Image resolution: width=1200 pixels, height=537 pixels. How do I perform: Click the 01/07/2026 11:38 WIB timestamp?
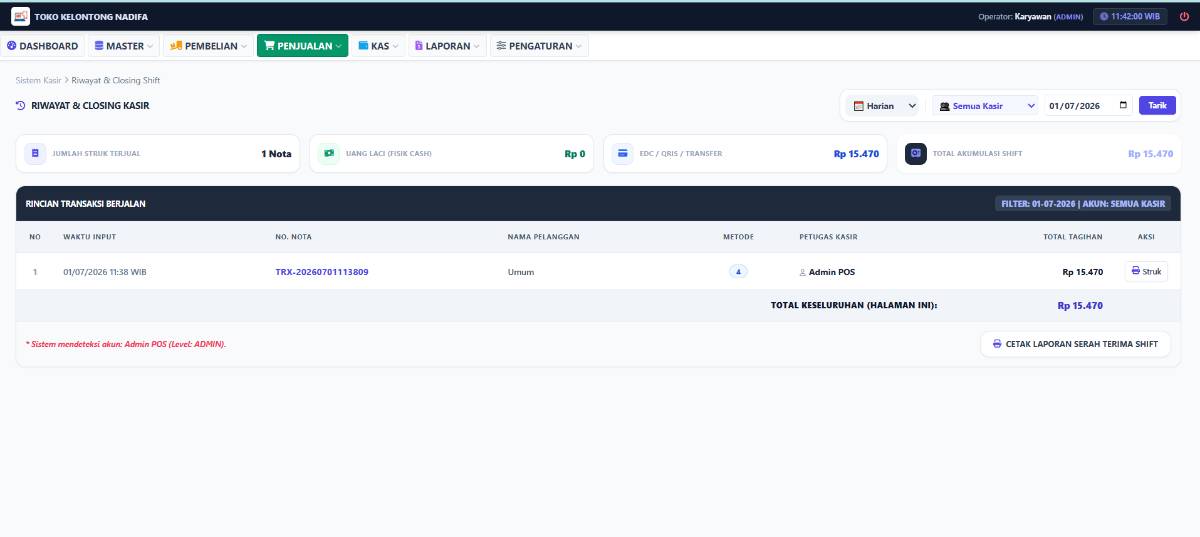point(105,272)
